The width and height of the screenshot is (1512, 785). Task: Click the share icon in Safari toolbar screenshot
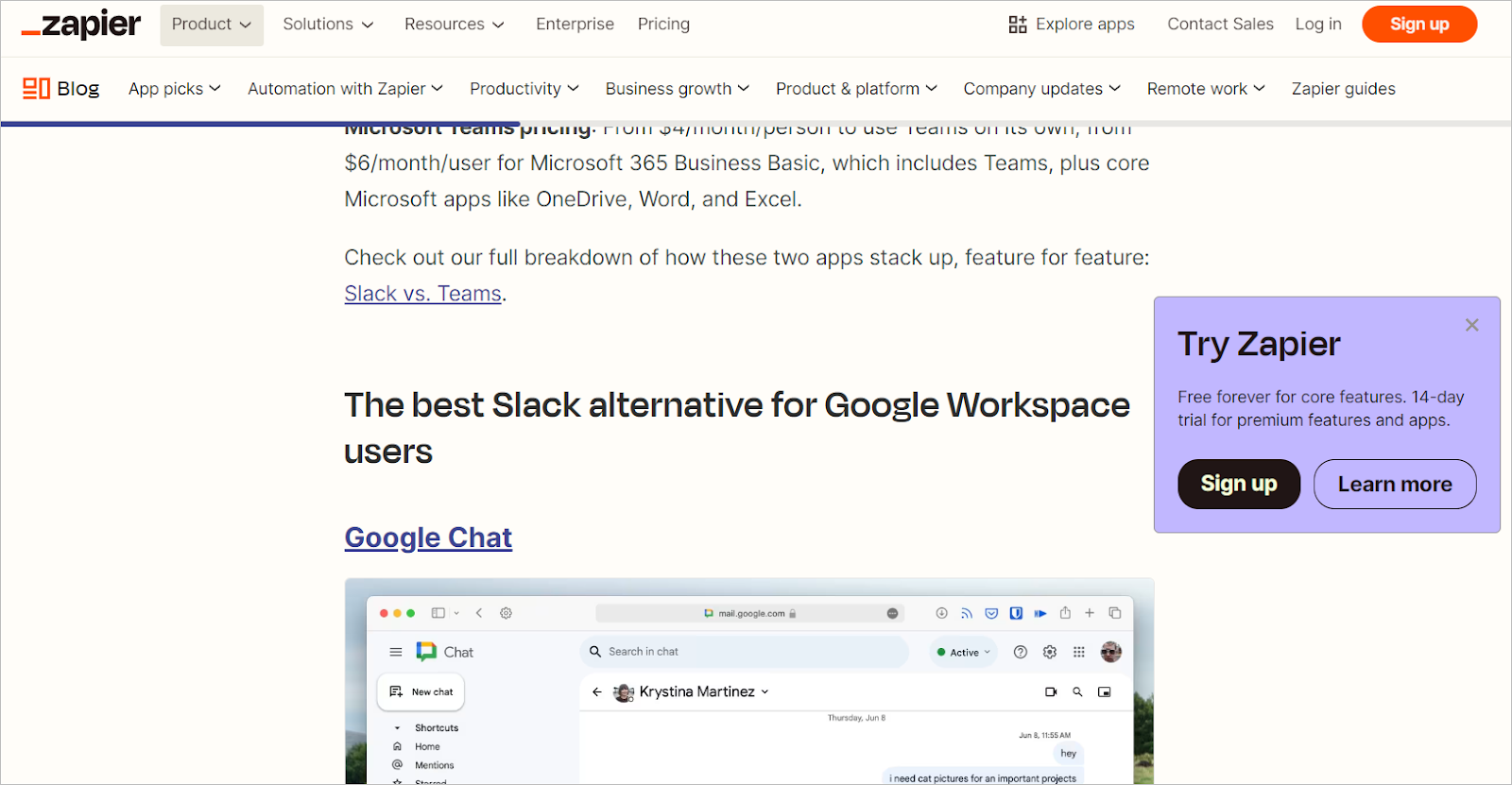pyautogui.click(x=1065, y=613)
